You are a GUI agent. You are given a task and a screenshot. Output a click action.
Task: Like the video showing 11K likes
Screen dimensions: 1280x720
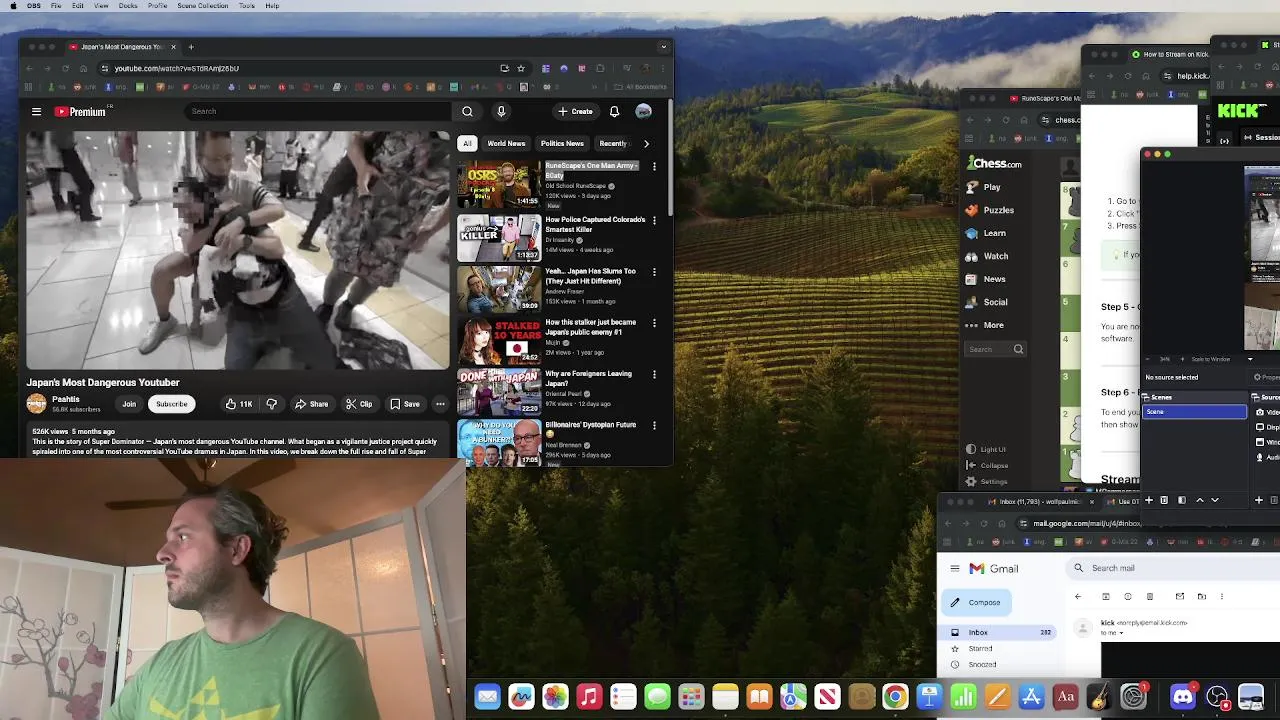click(x=239, y=404)
